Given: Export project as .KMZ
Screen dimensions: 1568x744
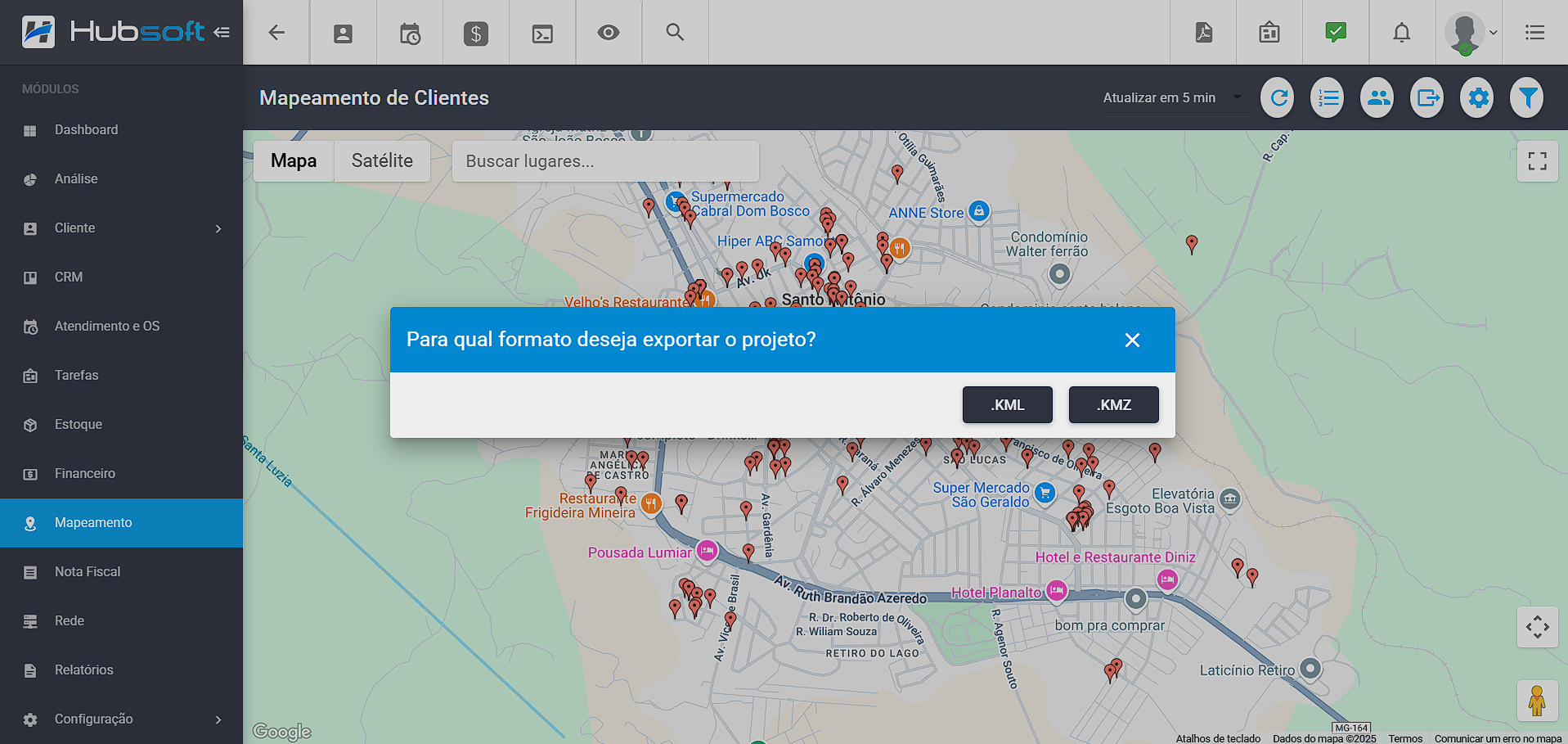Looking at the screenshot, I should 1114,405.
